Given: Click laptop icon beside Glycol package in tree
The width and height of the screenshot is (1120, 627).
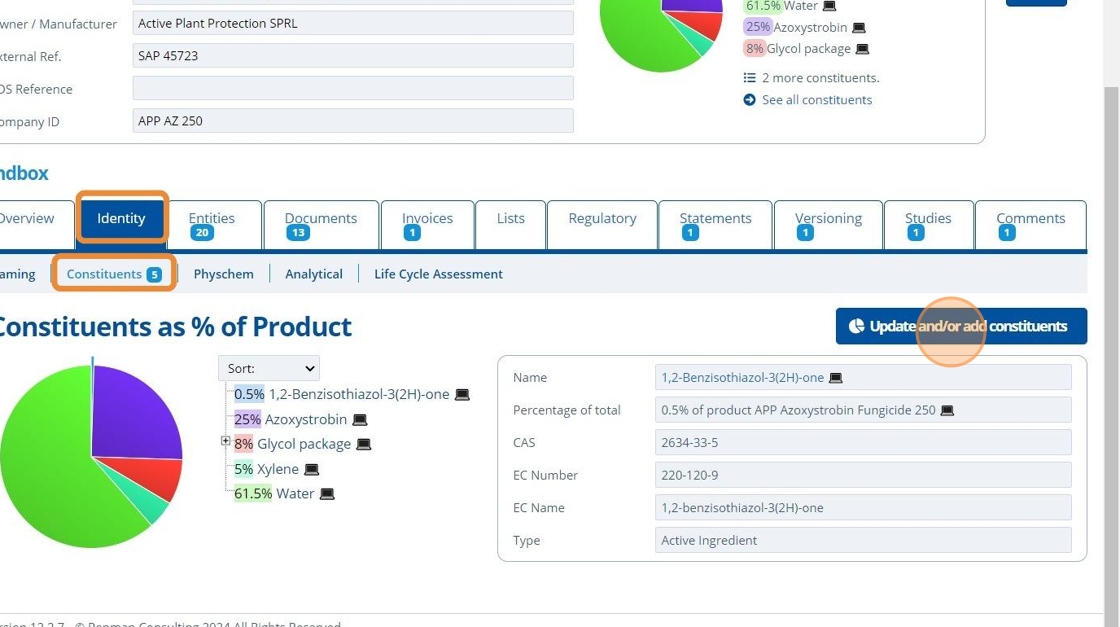Looking at the screenshot, I should click(x=364, y=444).
